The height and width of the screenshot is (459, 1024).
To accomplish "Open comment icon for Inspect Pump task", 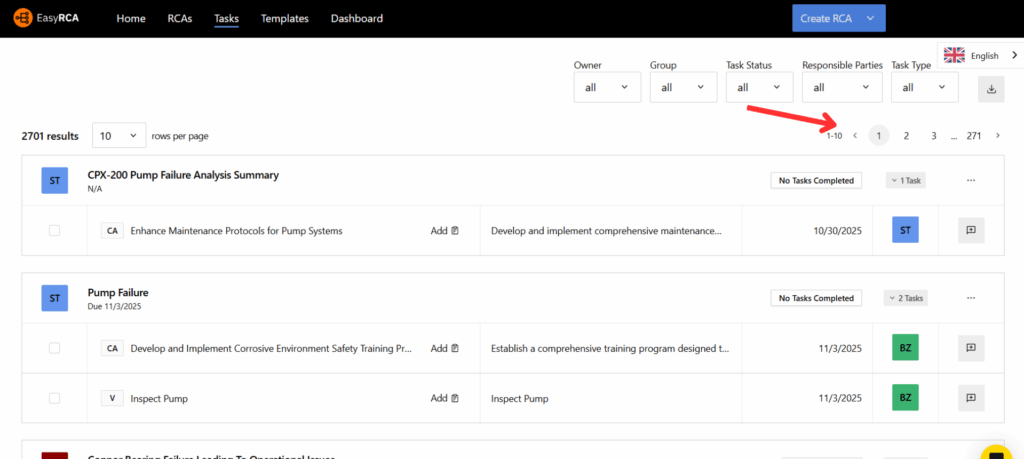I will pos(970,398).
